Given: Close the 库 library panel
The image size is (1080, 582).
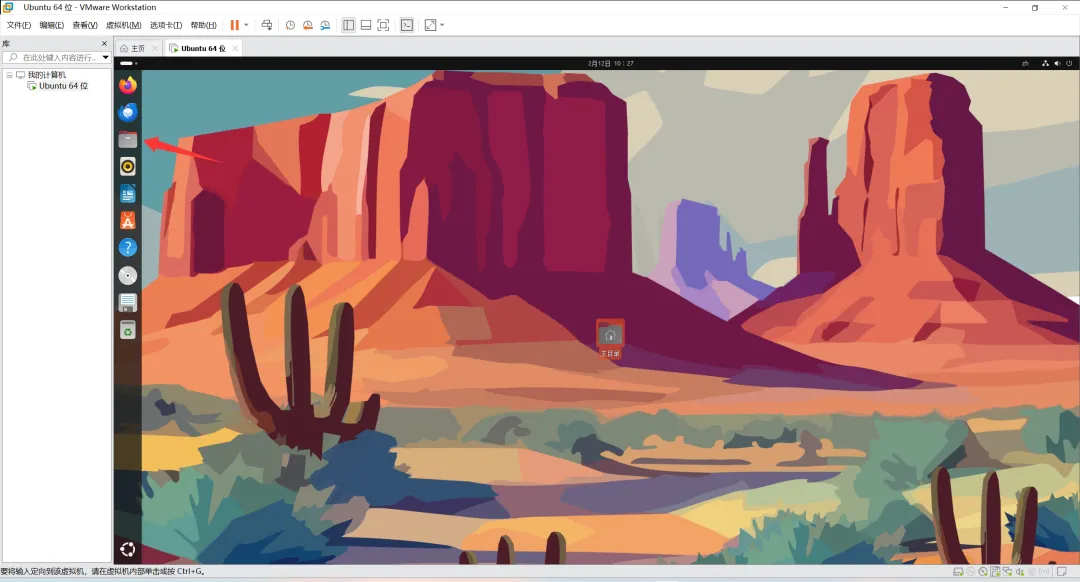Looking at the screenshot, I should [x=104, y=43].
